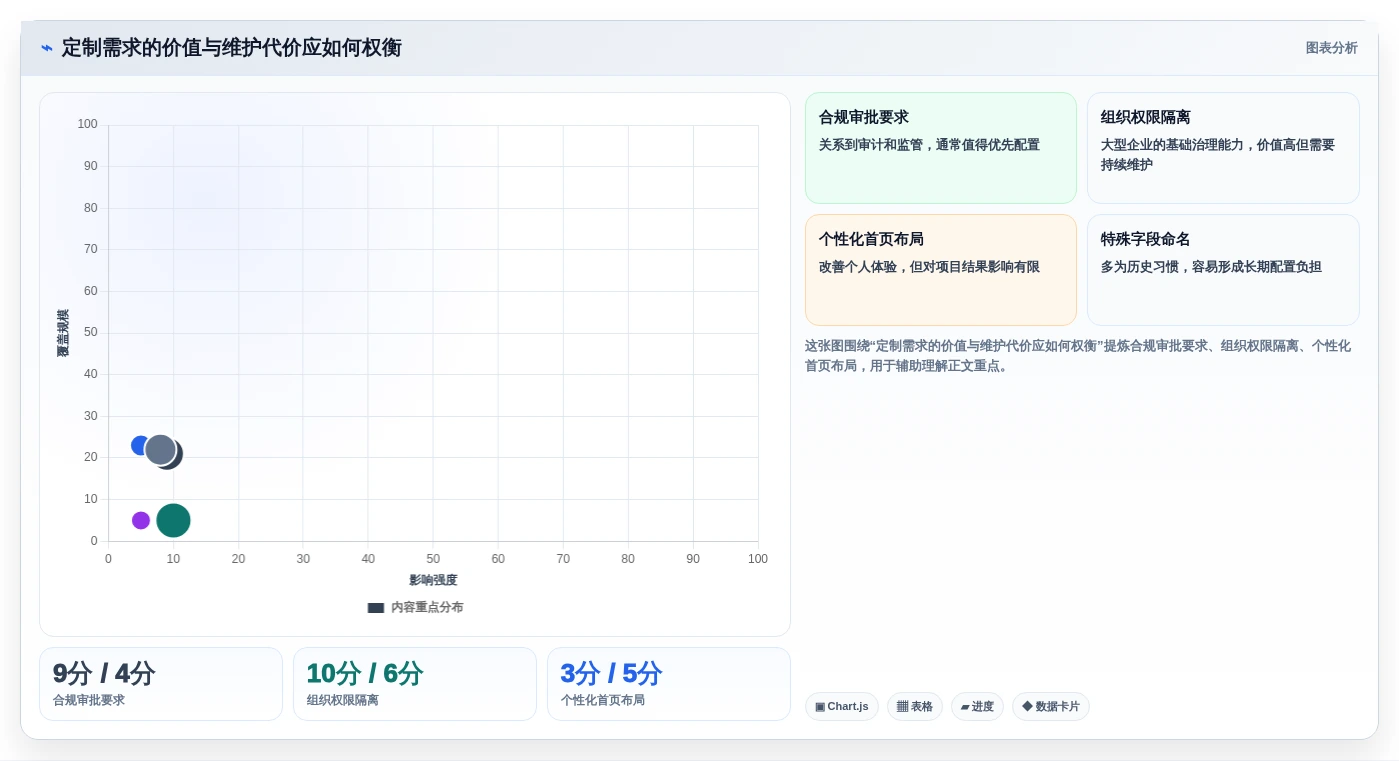Click the purple bubble on the chart
Screen dimensions: 1399x761
tap(141, 520)
